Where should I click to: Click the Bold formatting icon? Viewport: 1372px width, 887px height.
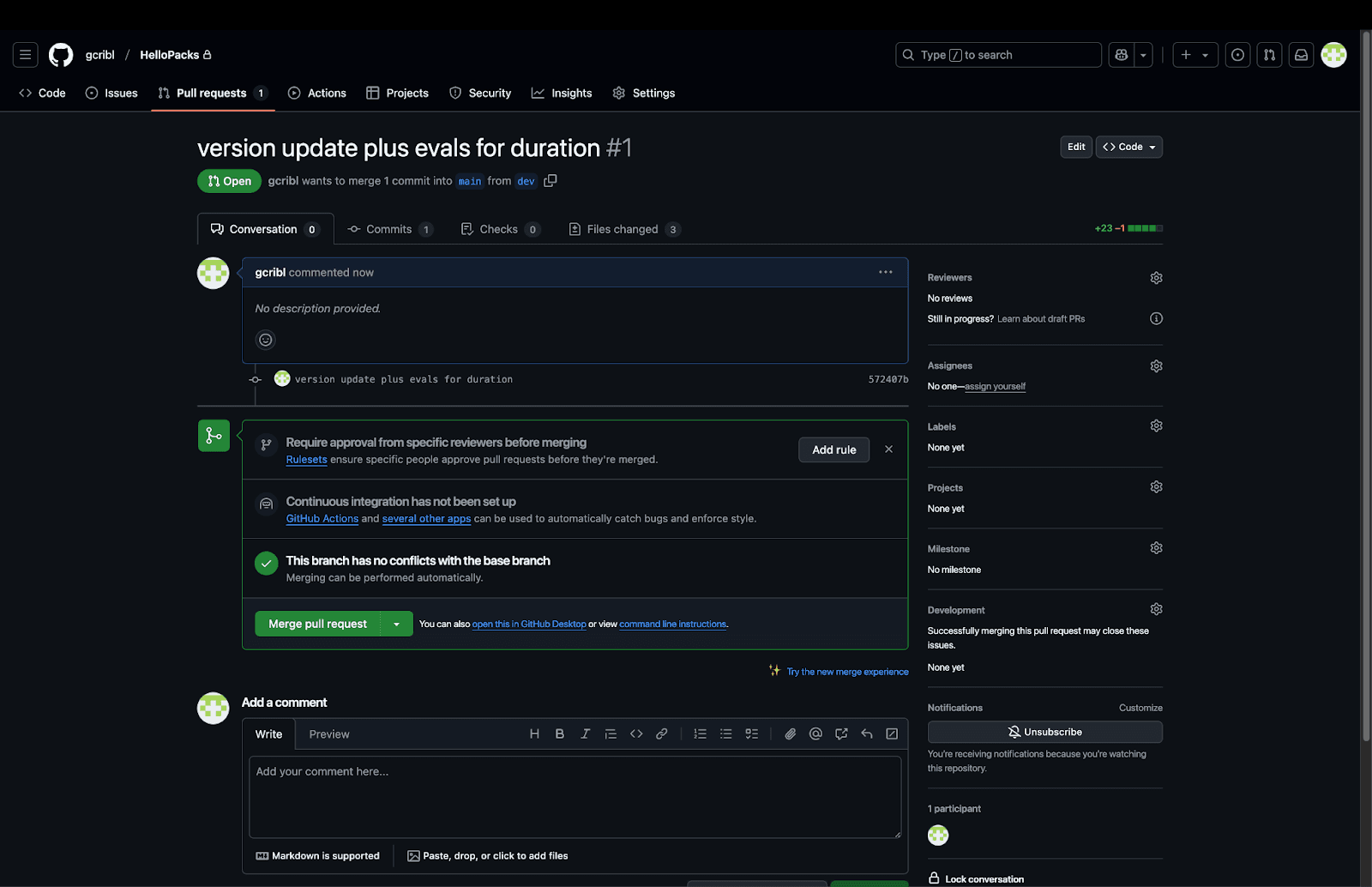(560, 734)
